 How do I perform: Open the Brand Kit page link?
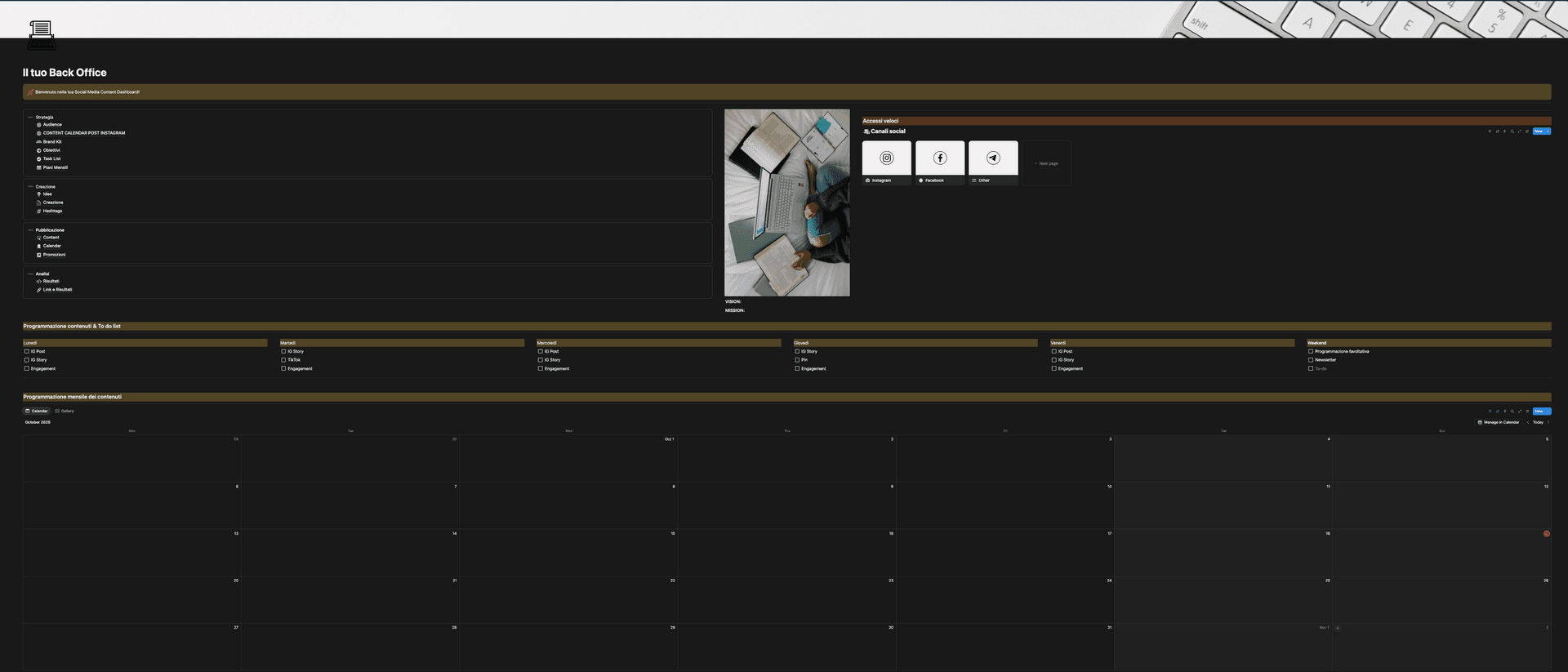pos(52,142)
